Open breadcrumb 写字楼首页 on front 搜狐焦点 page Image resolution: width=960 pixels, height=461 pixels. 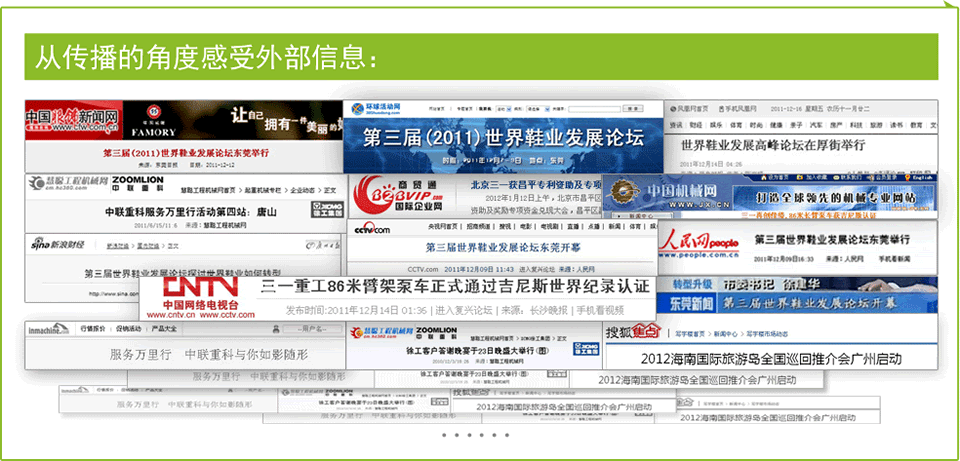tap(690, 334)
